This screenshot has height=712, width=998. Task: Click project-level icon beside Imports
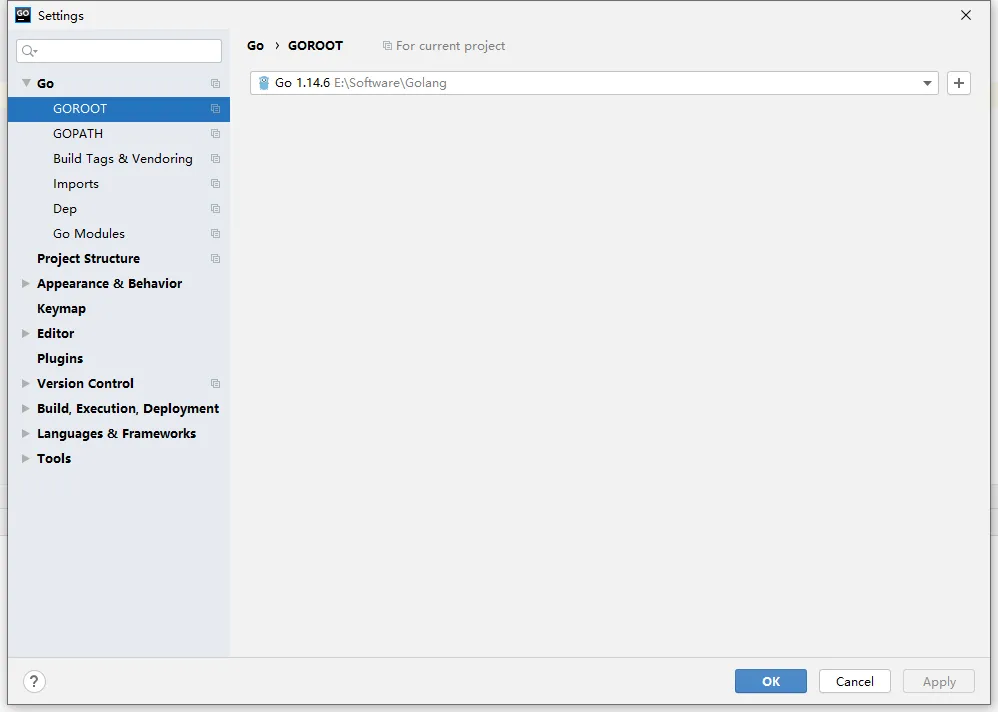point(215,184)
